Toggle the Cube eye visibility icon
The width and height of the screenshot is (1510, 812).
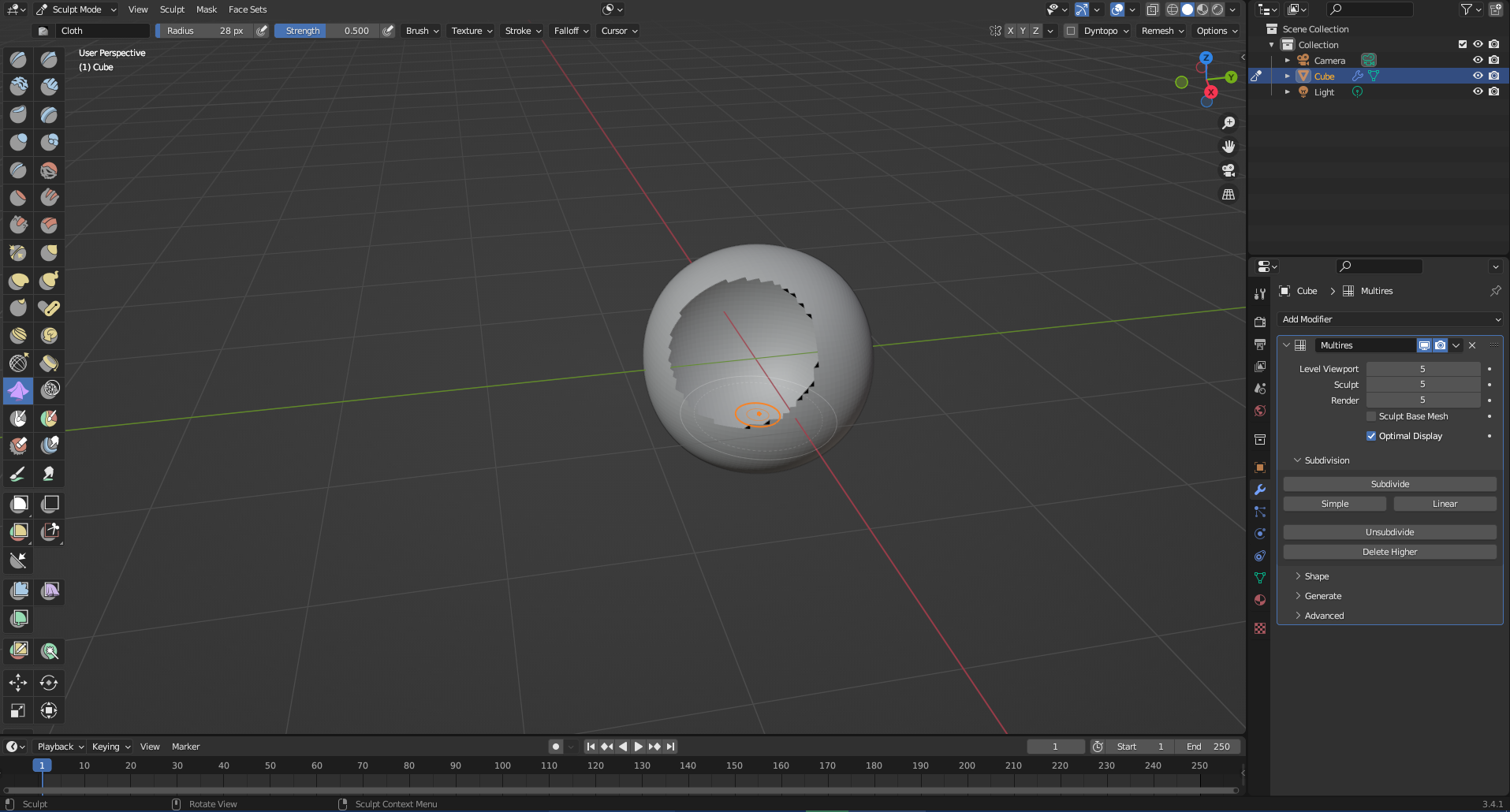tap(1478, 76)
